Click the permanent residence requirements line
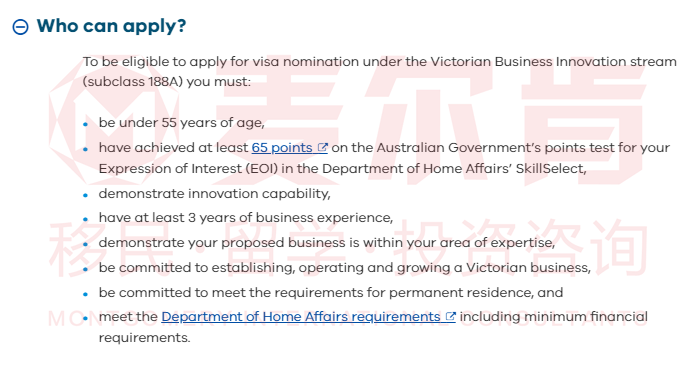Screen dimensions: 690x376 tap(331, 292)
